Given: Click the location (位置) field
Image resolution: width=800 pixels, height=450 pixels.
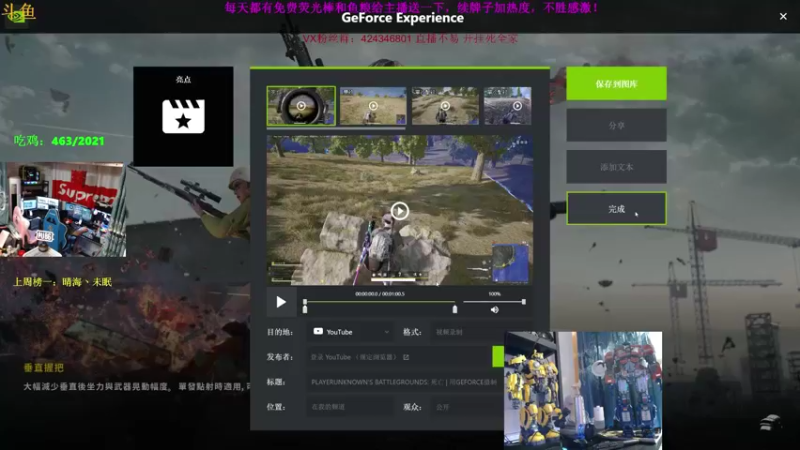Looking at the screenshot, I should point(349,407).
